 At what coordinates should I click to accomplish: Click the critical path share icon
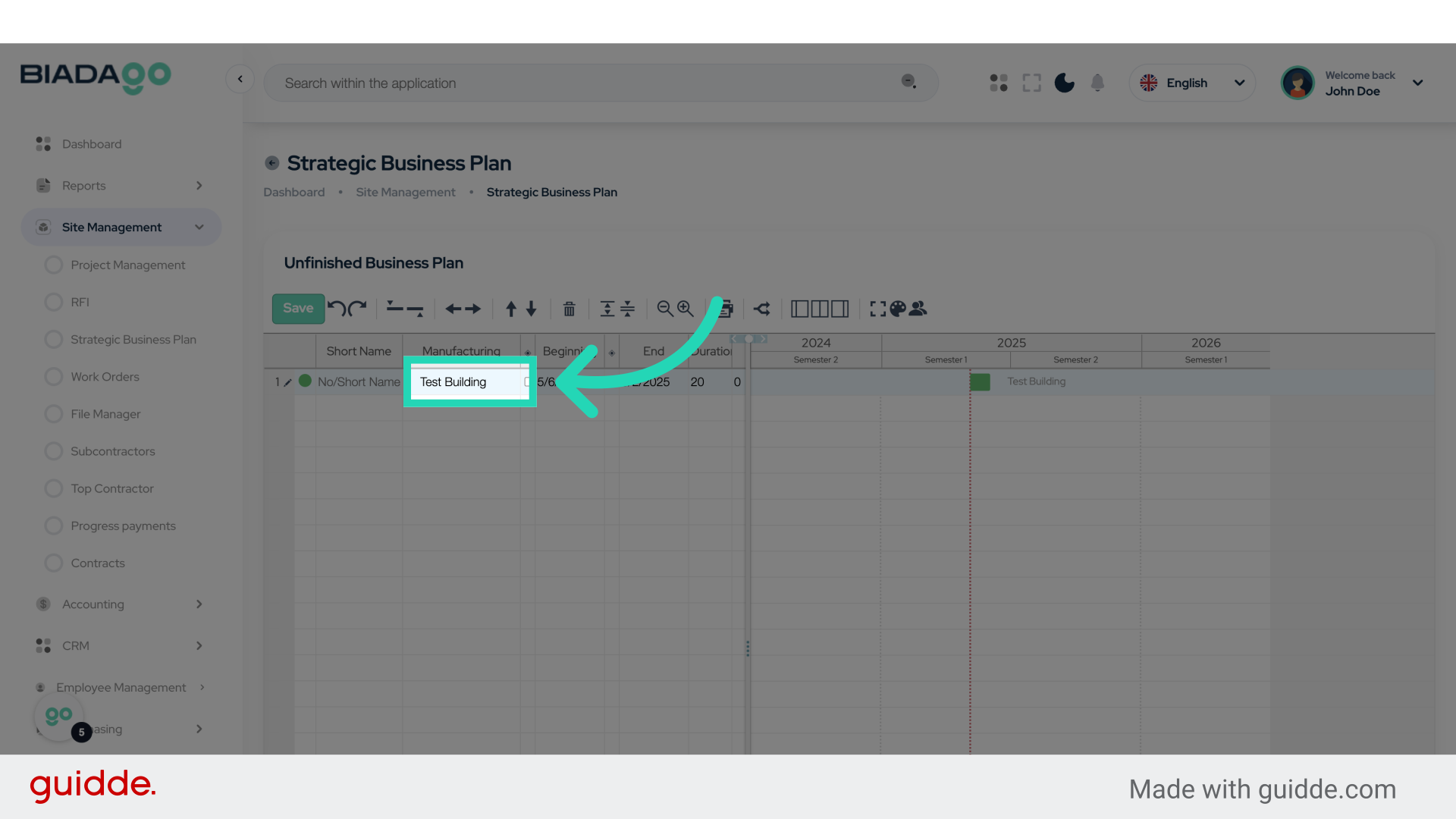(x=762, y=309)
